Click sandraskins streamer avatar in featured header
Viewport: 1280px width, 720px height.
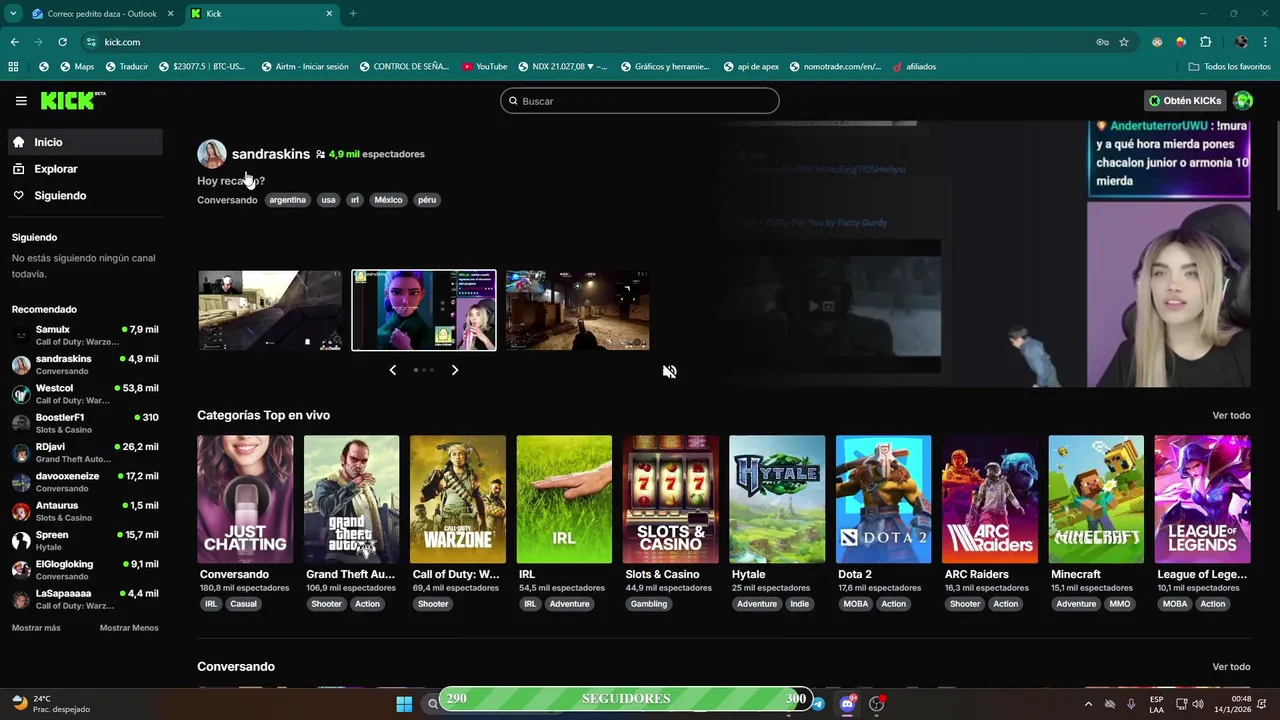click(x=212, y=154)
